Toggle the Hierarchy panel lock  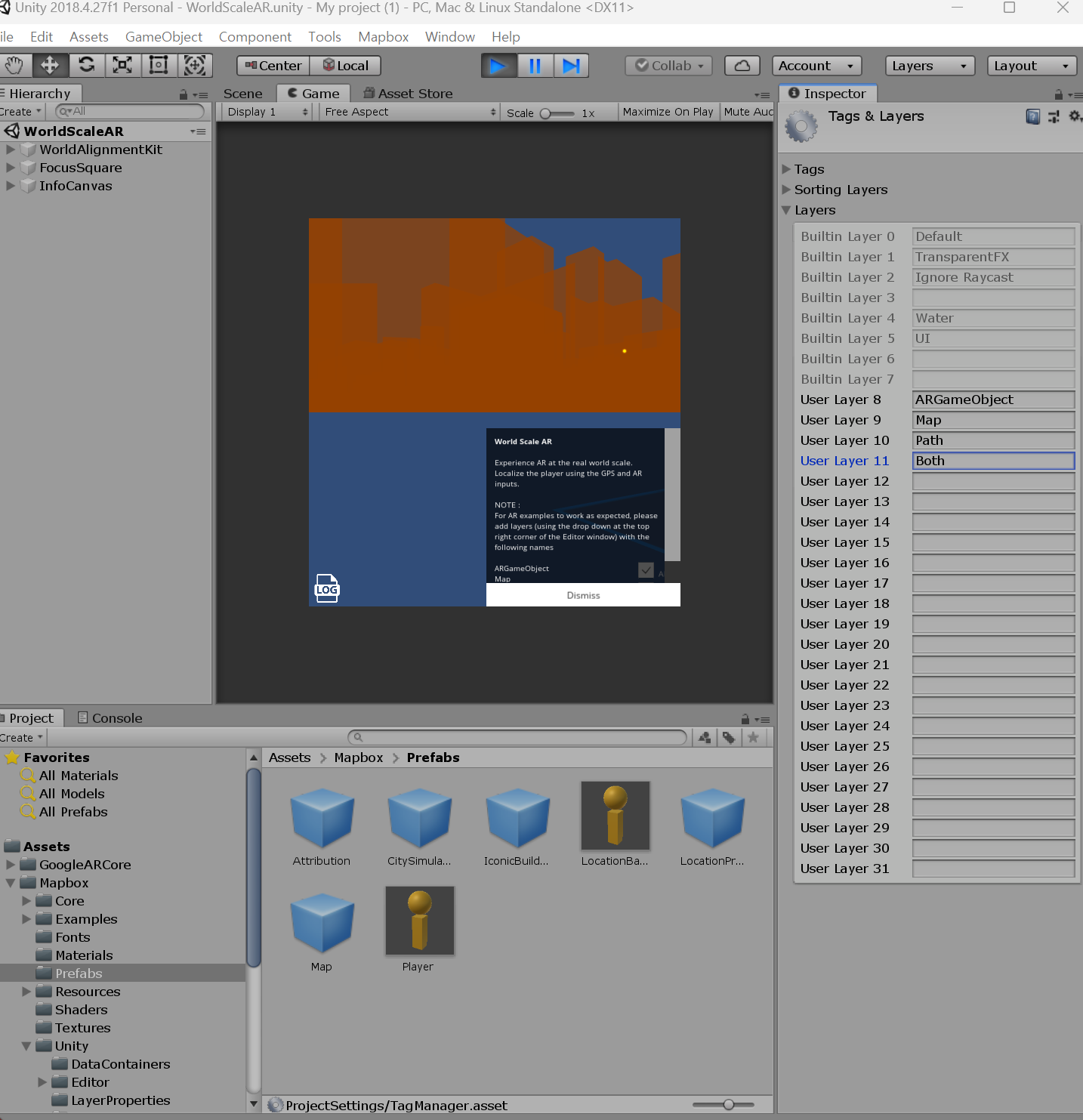click(183, 94)
